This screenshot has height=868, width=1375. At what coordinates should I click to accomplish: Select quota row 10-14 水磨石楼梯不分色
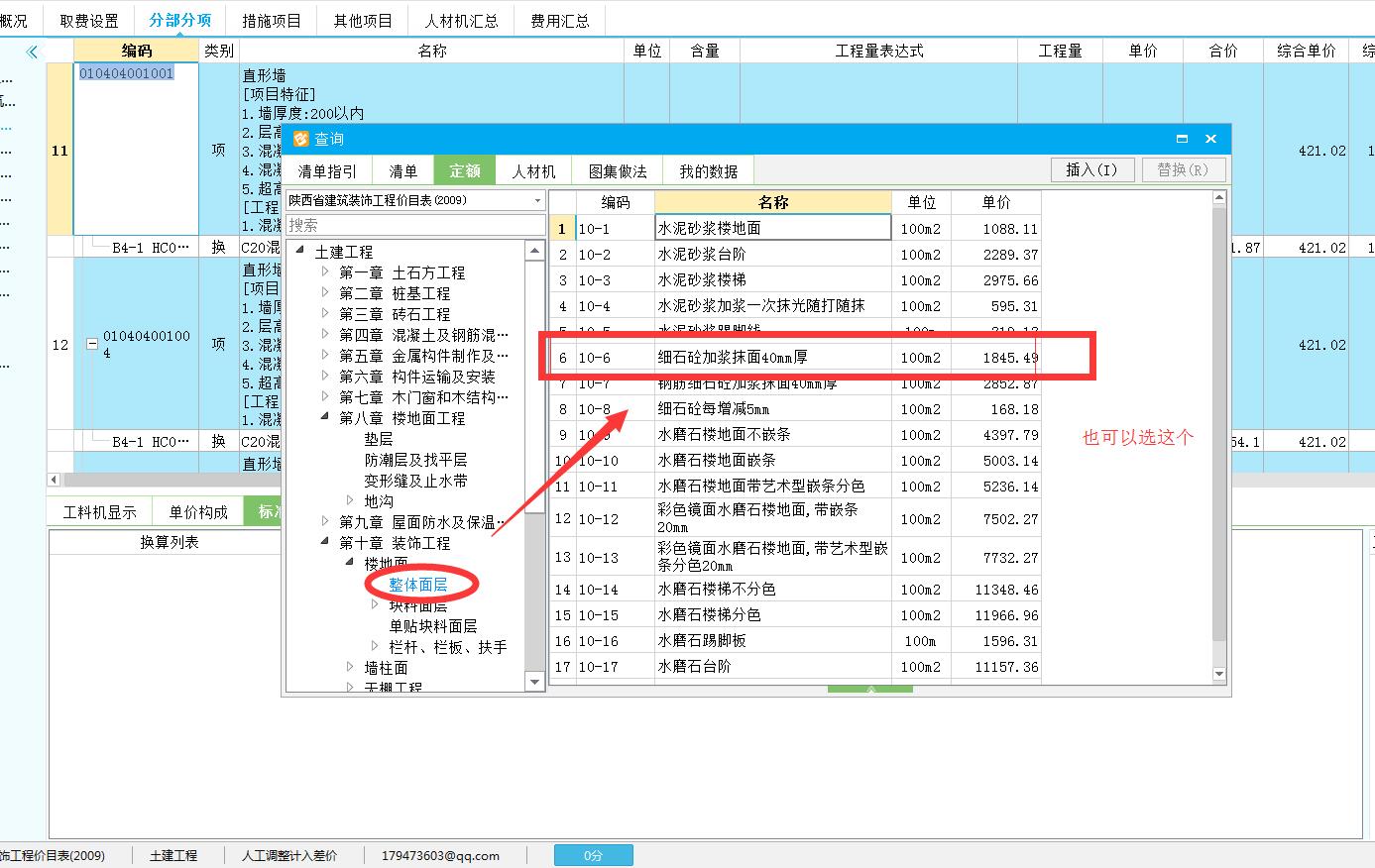(x=796, y=589)
